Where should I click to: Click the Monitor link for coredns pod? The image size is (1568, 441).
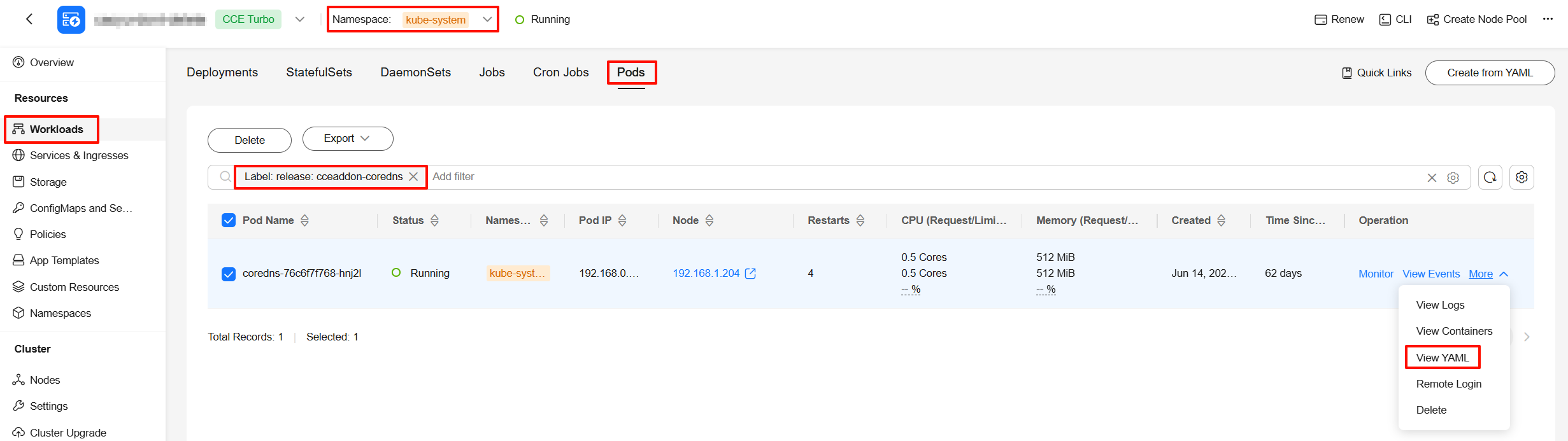tap(1376, 274)
